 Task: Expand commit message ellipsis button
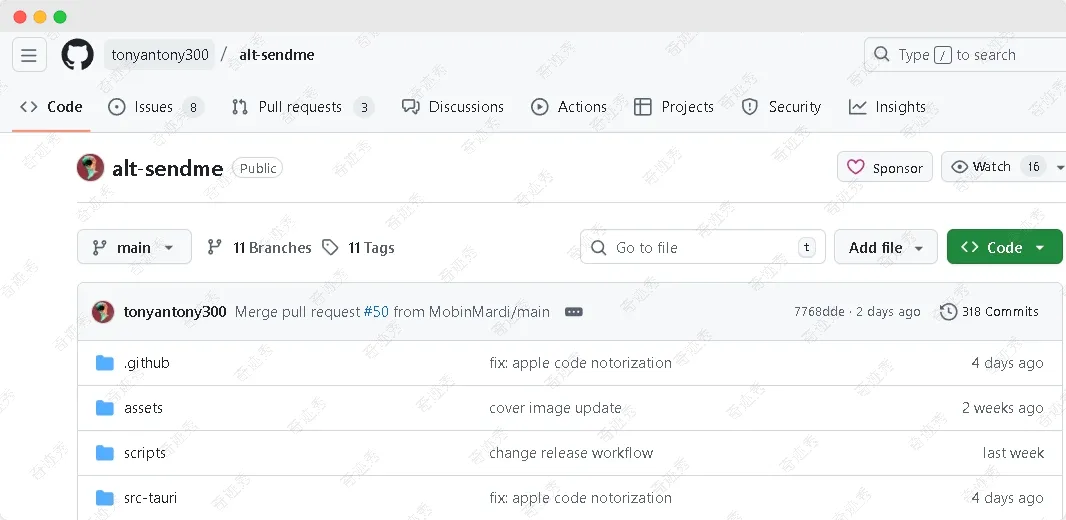pyautogui.click(x=573, y=312)
